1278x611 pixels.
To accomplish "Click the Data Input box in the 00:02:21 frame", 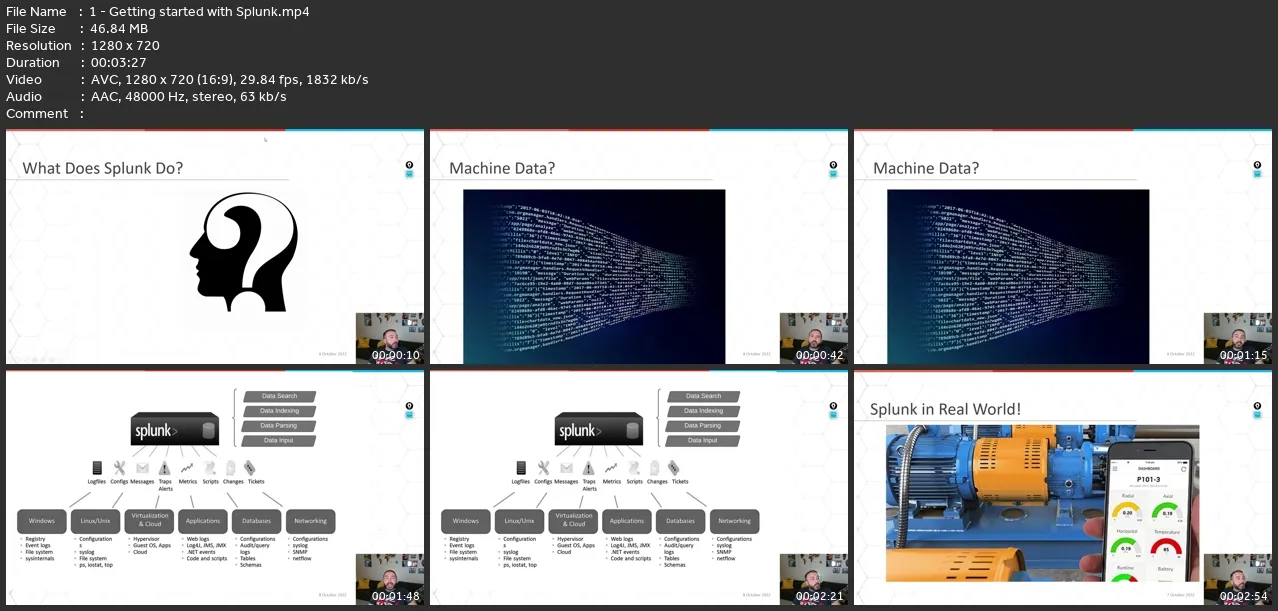I will [703, 440].
